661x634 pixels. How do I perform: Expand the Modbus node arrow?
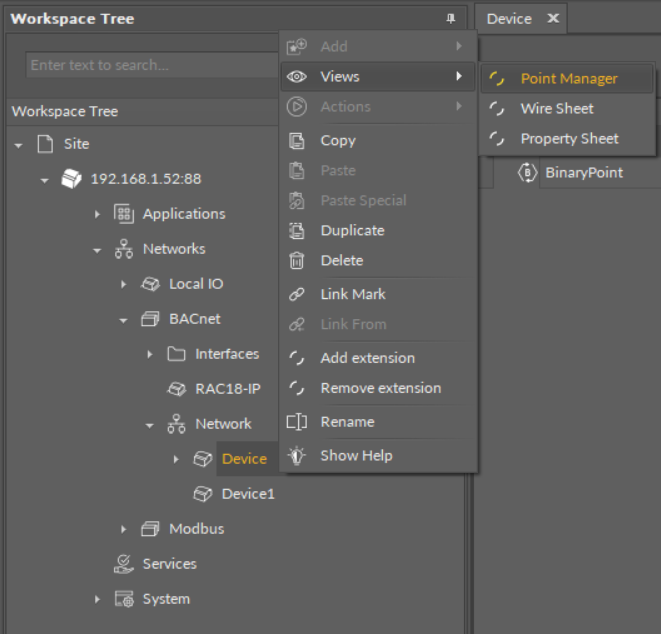(x=124, y=529)
